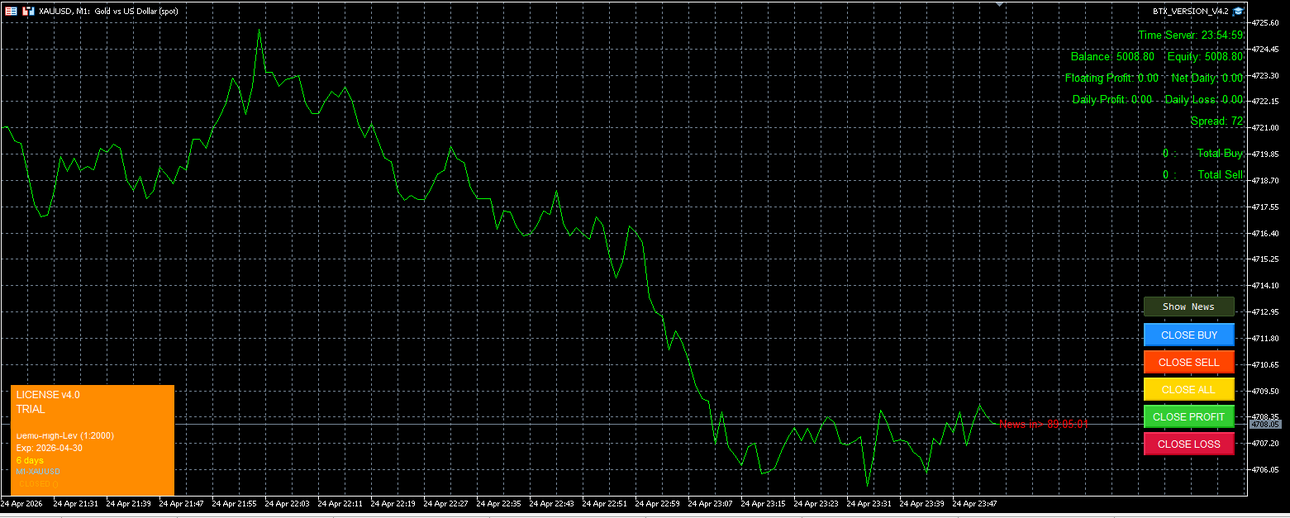Image resolution: width=1290 pixels, height=518 pixels.
Task: Click the Daily Loss: 0.00 label
Action: 1204,100
